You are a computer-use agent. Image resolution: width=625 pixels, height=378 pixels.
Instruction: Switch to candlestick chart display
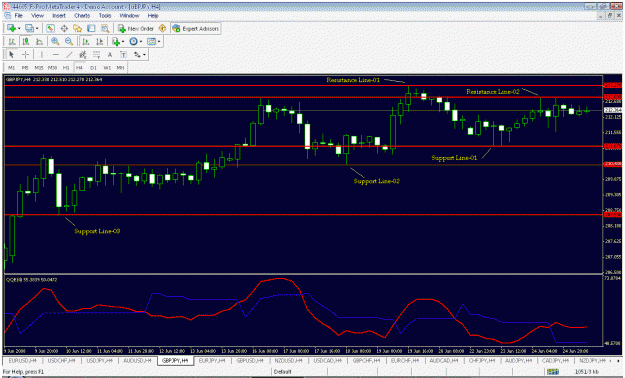click(x=26, y=41)
